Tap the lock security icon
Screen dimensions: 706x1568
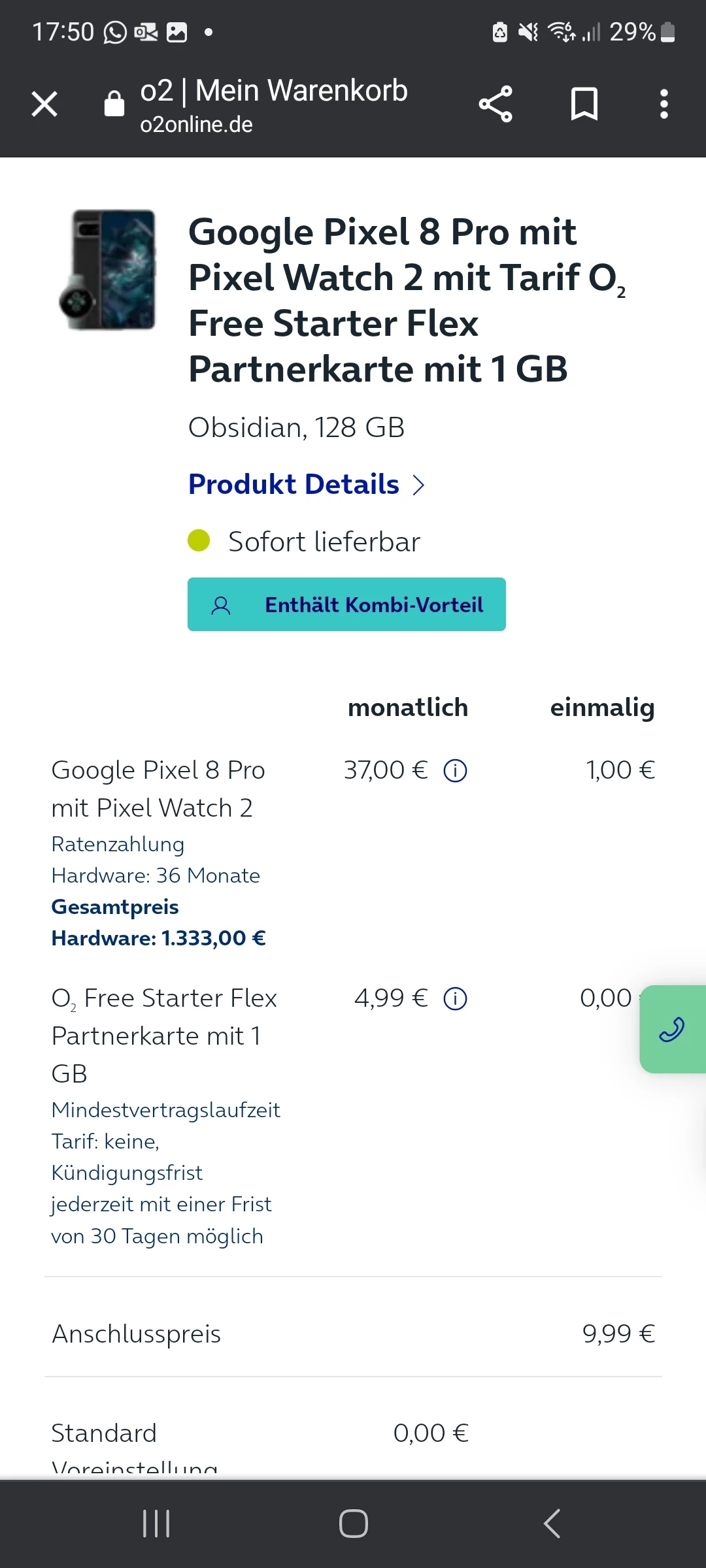click(x=114, y=103)
